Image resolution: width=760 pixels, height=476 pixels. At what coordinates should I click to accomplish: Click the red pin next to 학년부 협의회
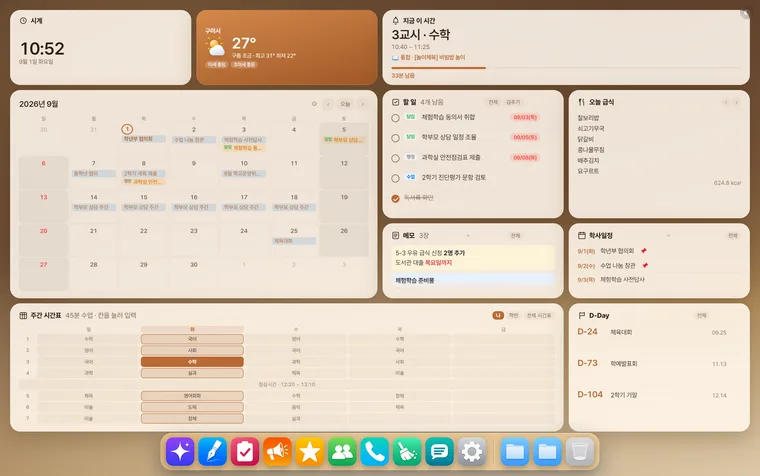click(x=644, y=251)
